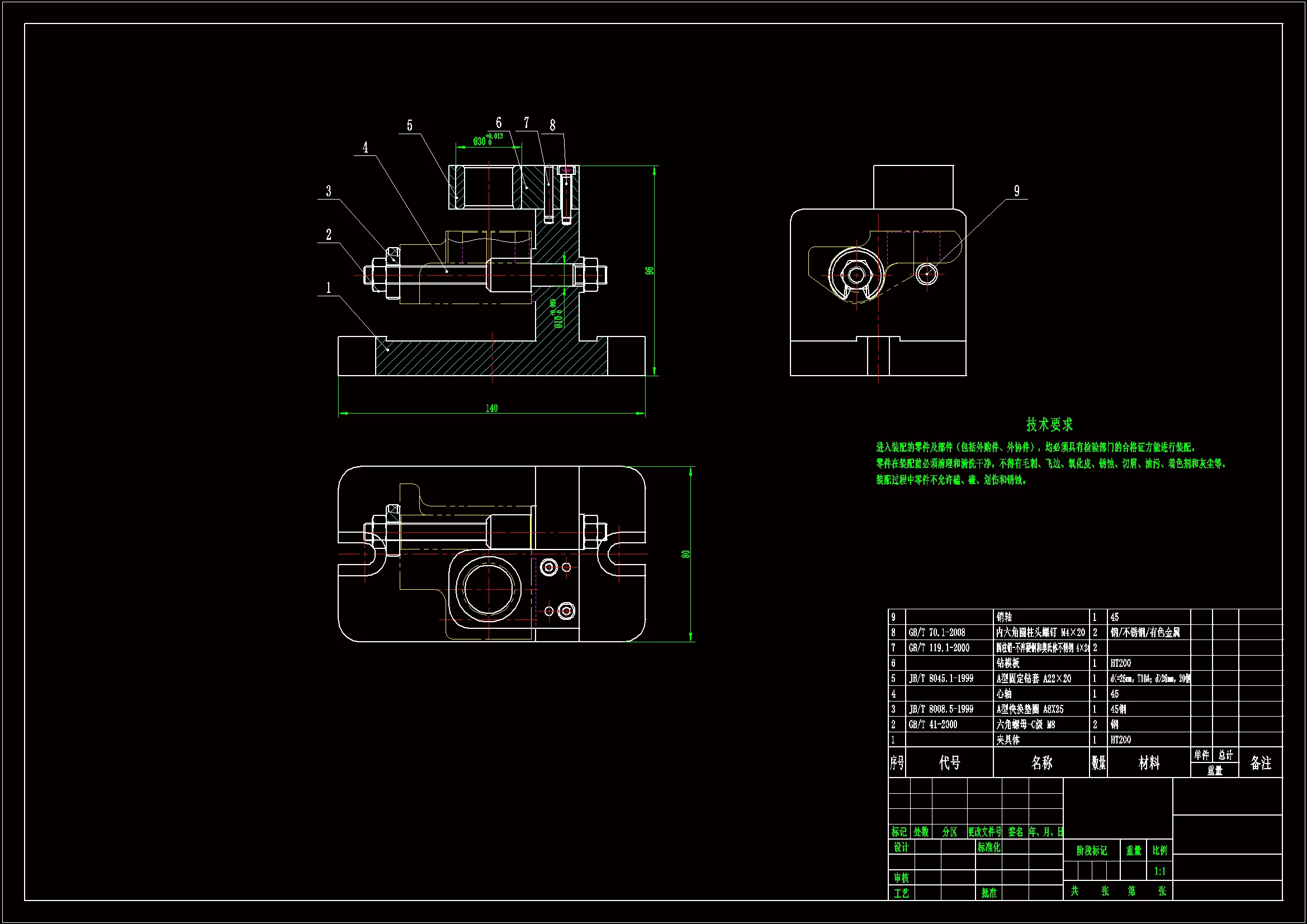Select the 1:1 scale value cell
Screen dimensions: 1307x924
point(1159,871)
